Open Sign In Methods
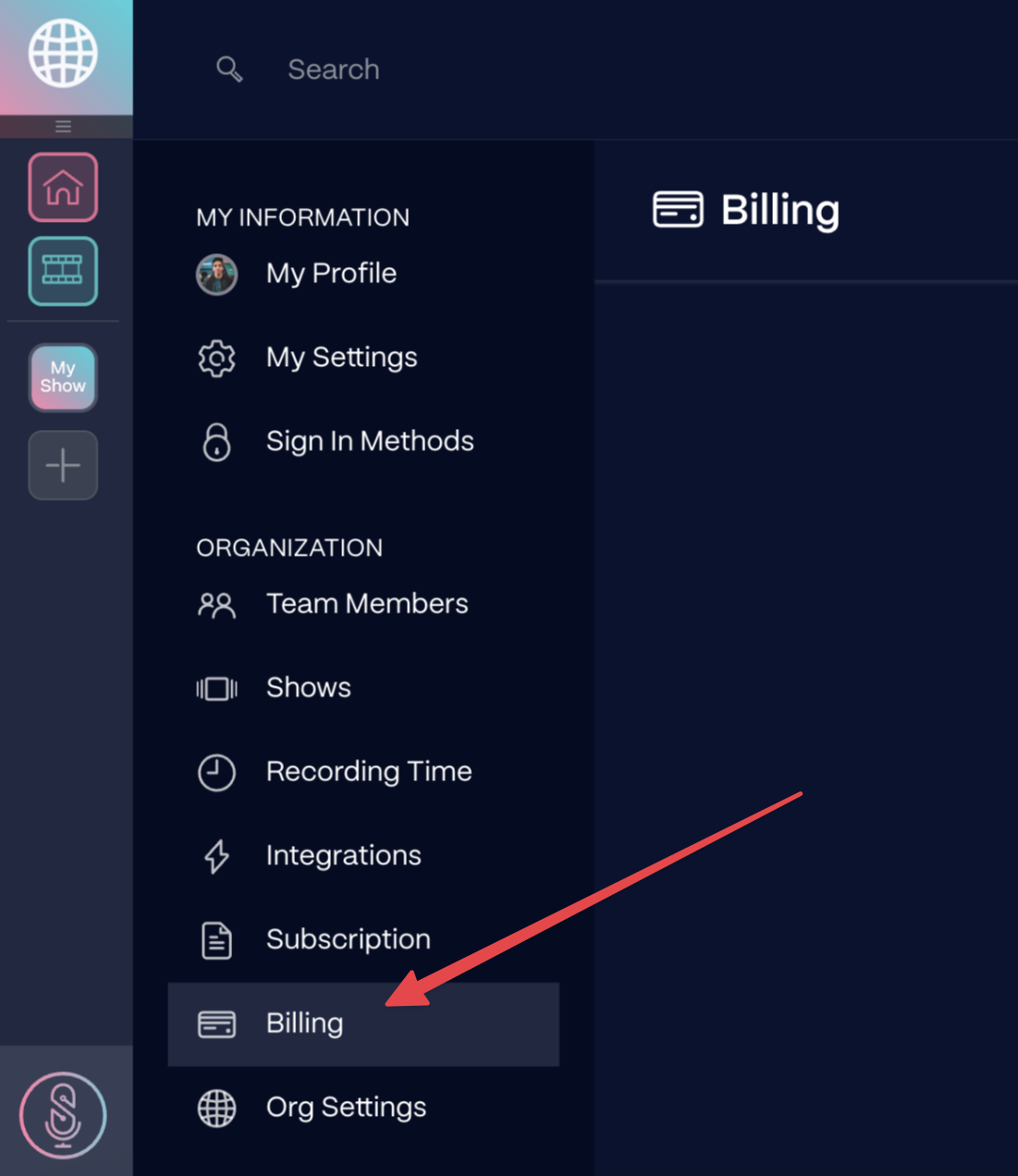The image size is (1018, 1176). 363,441
